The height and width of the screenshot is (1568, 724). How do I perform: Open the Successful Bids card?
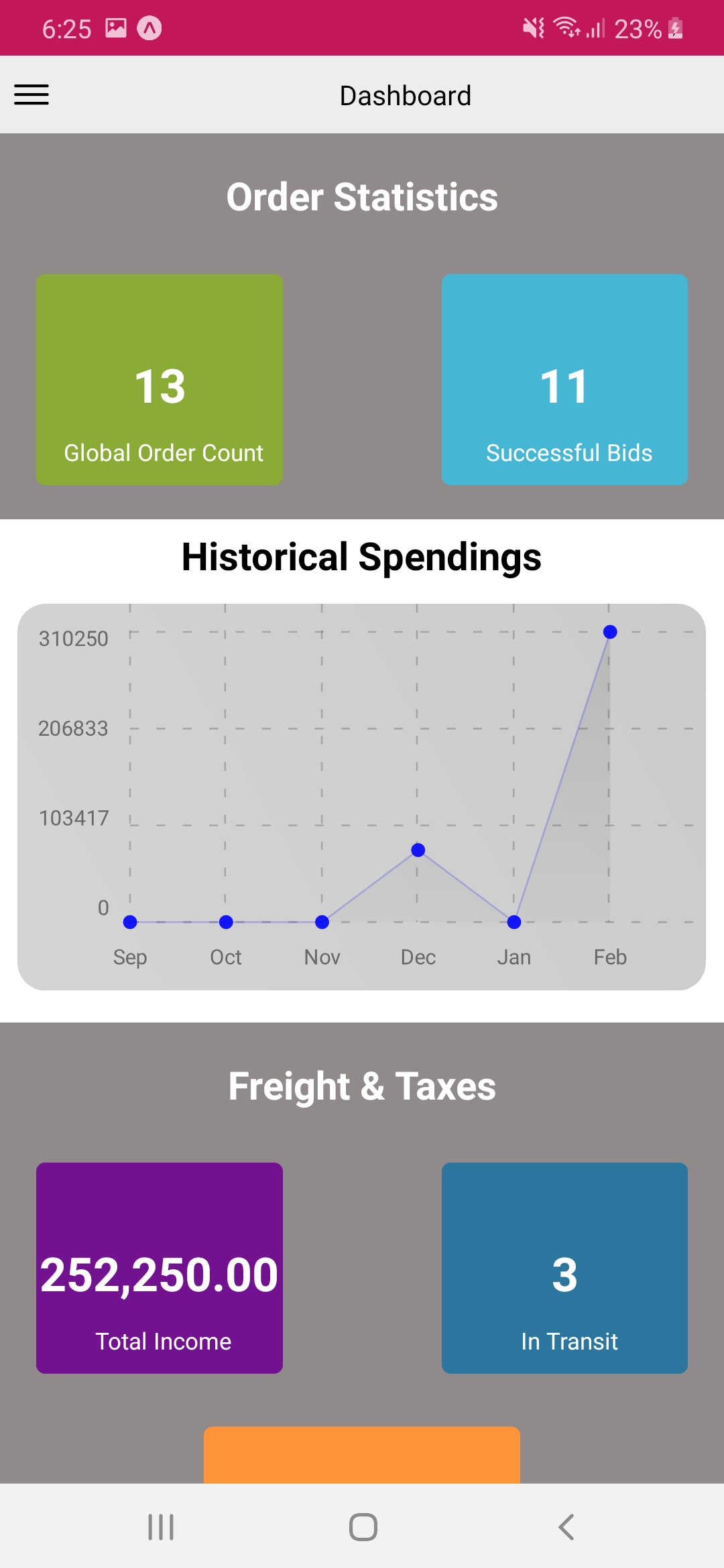click(564, 379)
